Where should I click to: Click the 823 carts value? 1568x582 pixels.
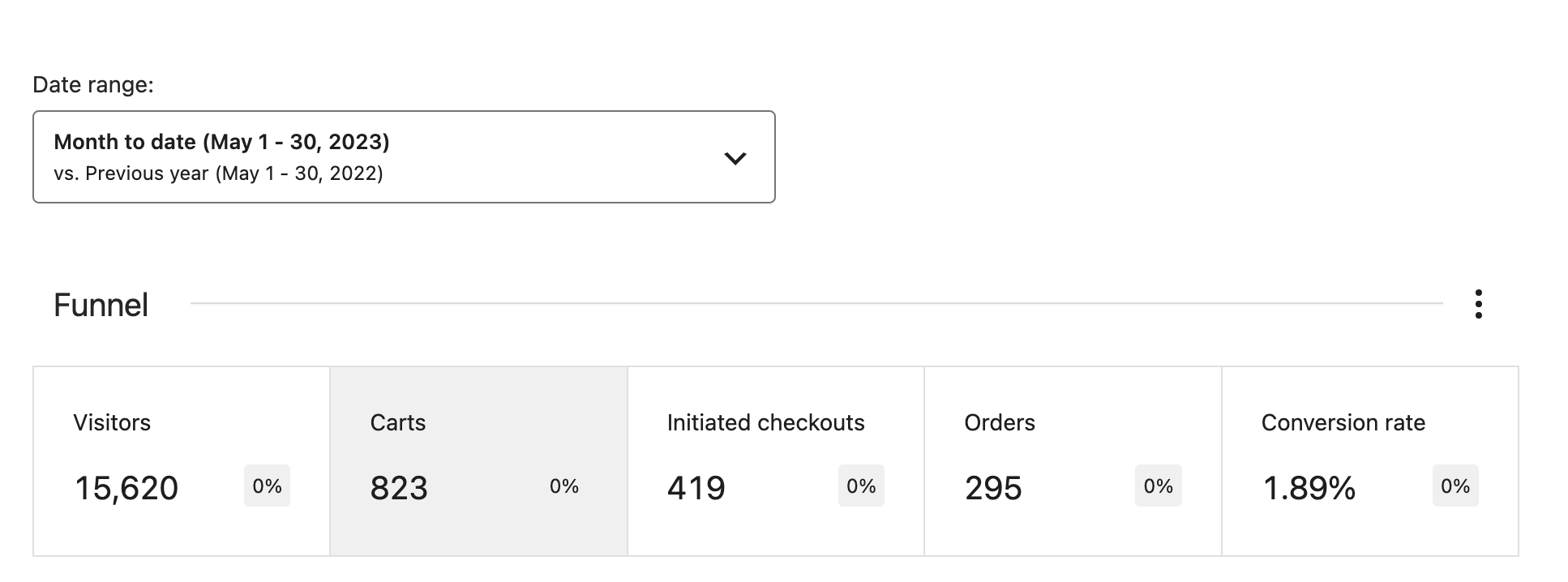(x=398, y=487)
